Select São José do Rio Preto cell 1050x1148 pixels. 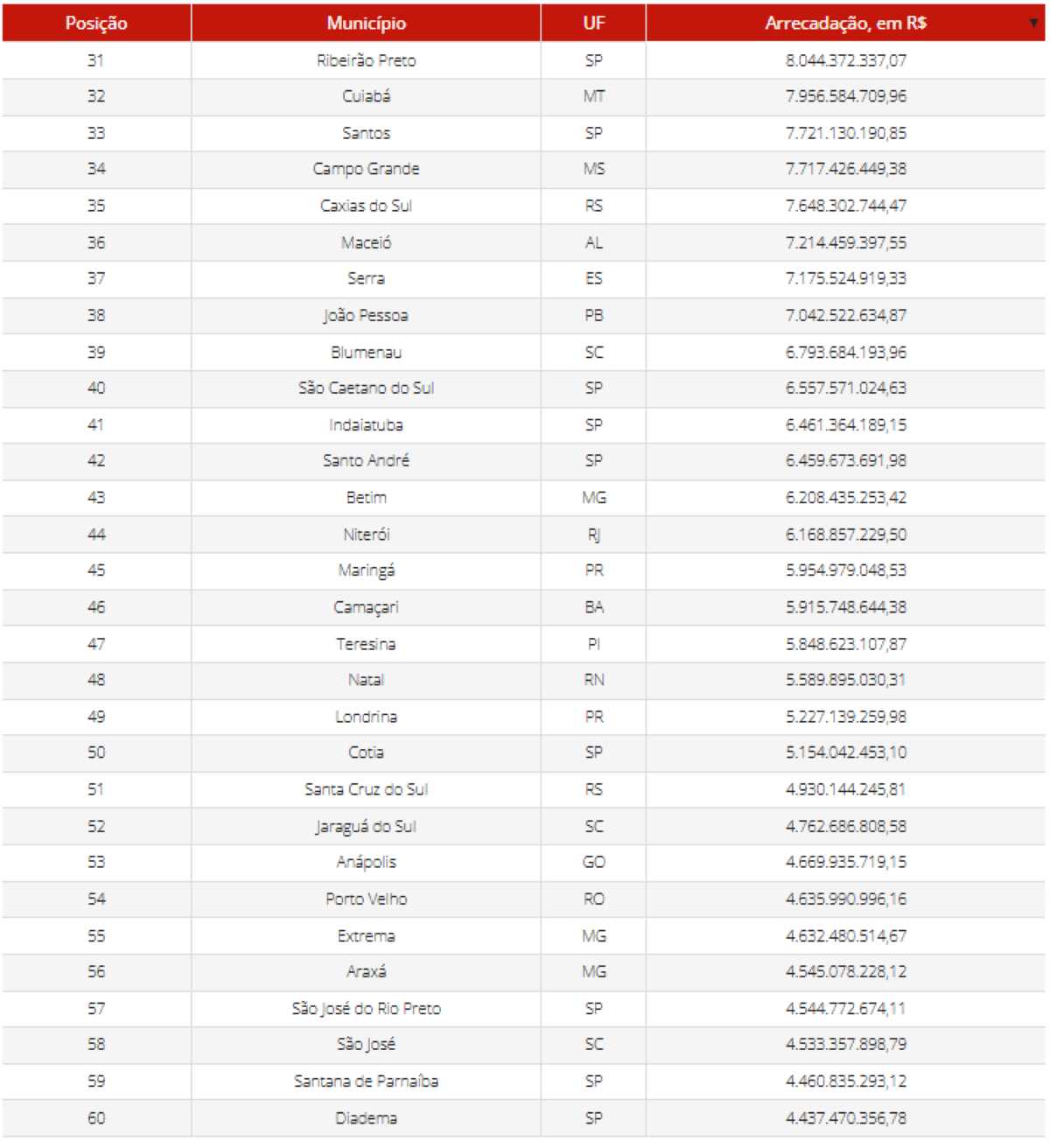coord(366,1008)
